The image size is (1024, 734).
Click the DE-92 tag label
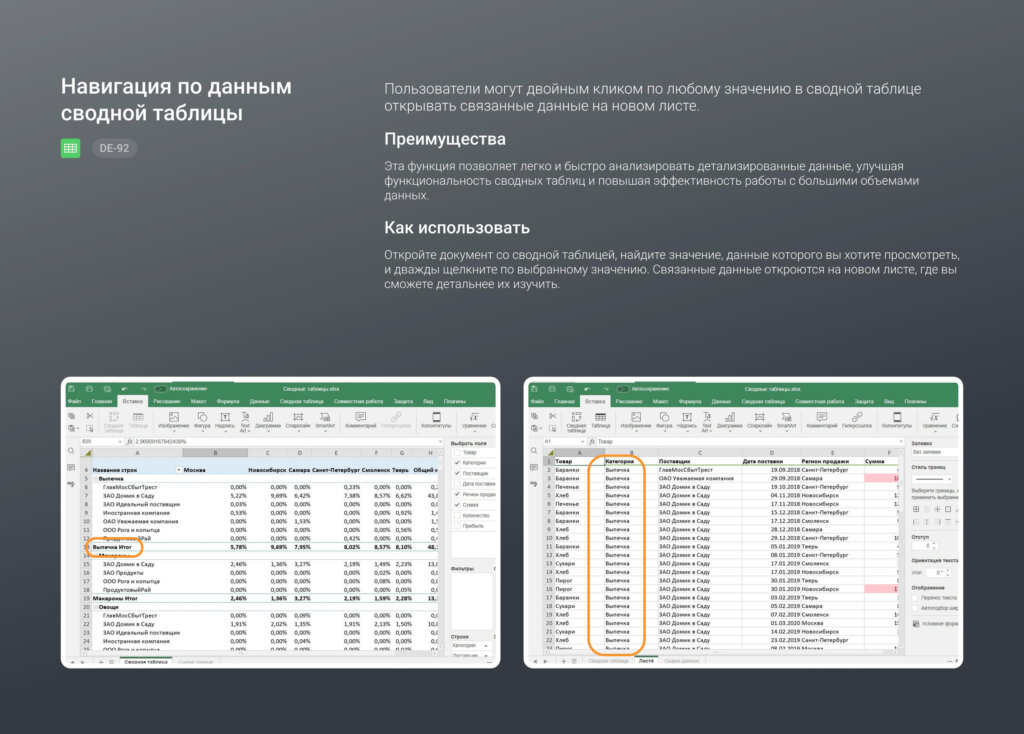(115, 148)
